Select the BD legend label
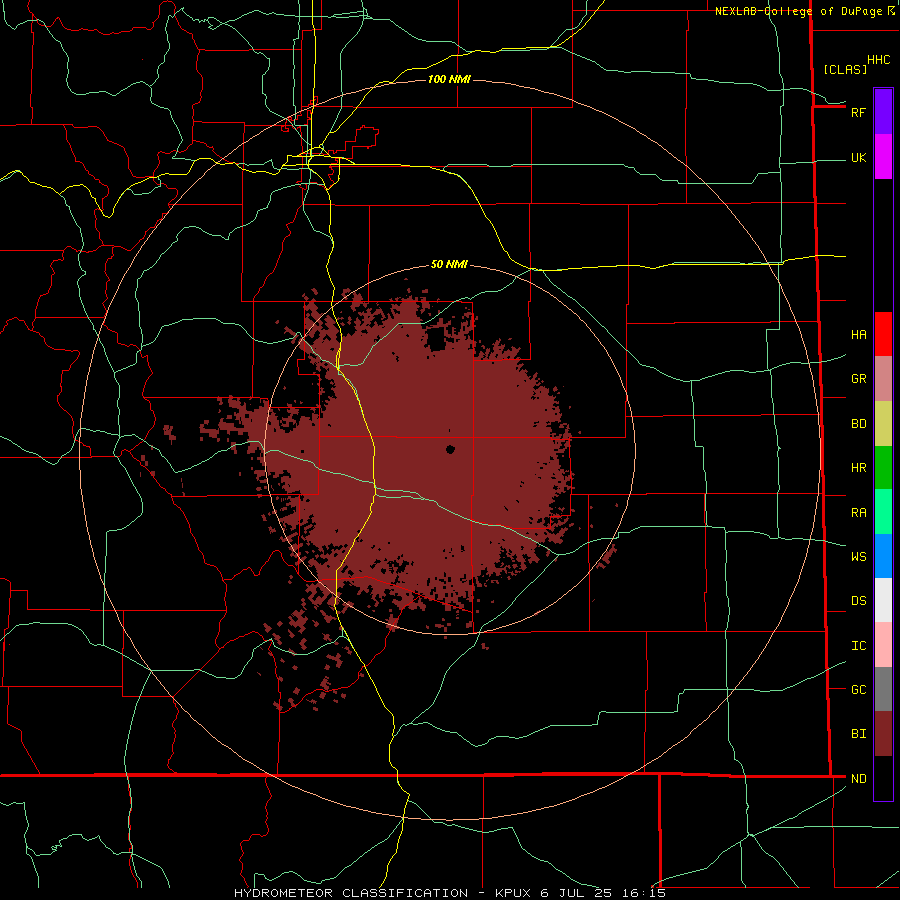The height and width of the screenshot is (900, 900). (x=859, y=424)
